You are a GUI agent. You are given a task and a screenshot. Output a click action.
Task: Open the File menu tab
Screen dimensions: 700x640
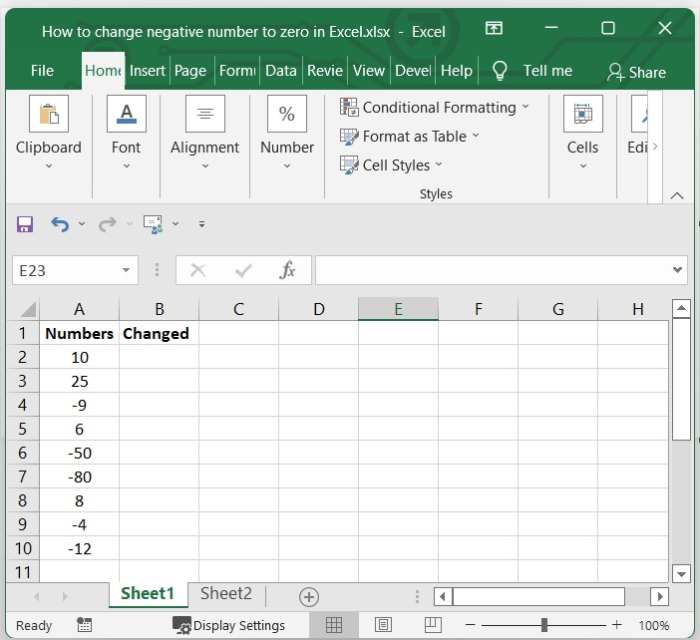pyautogui.click(x=42, y=71)
